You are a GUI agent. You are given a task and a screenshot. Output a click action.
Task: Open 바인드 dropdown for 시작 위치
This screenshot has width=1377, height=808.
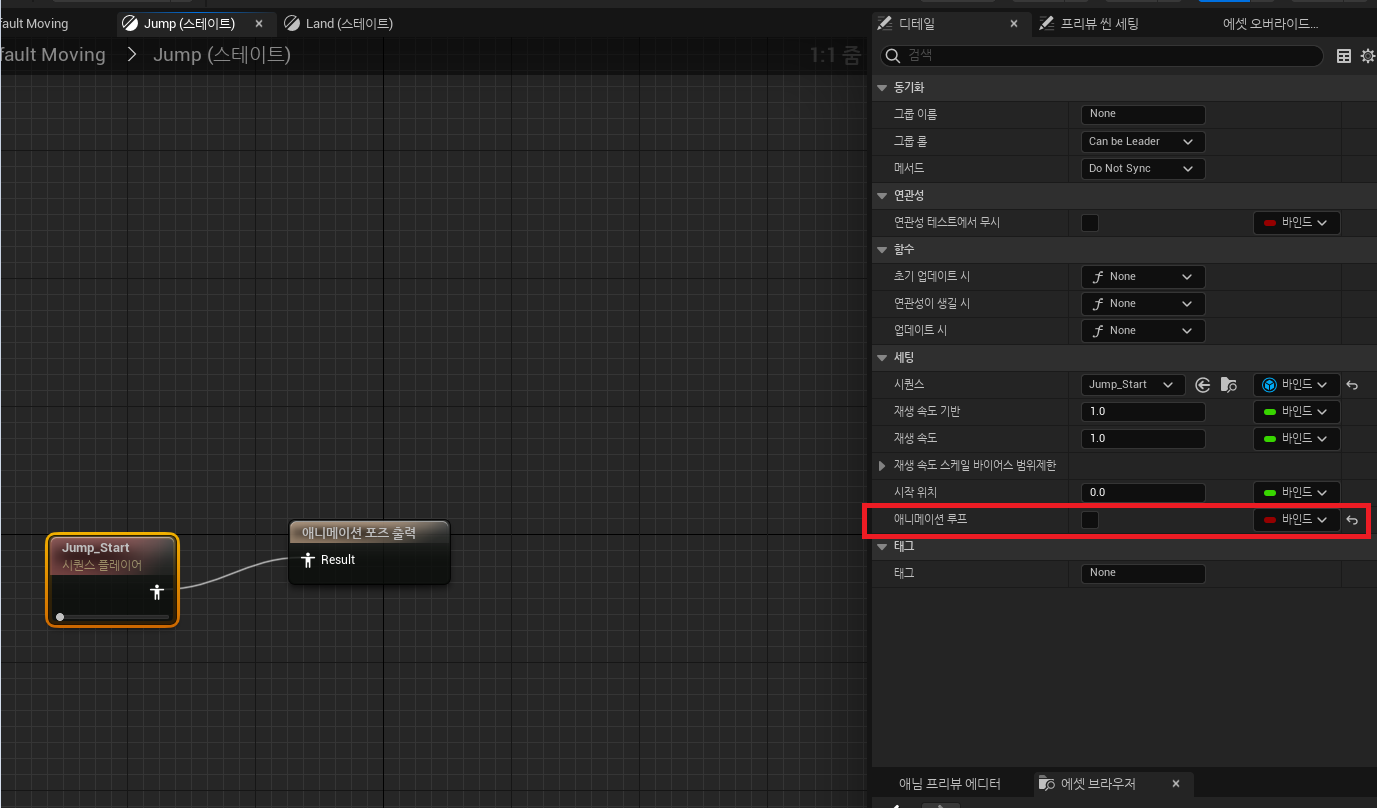click(x=1296, y=493)
